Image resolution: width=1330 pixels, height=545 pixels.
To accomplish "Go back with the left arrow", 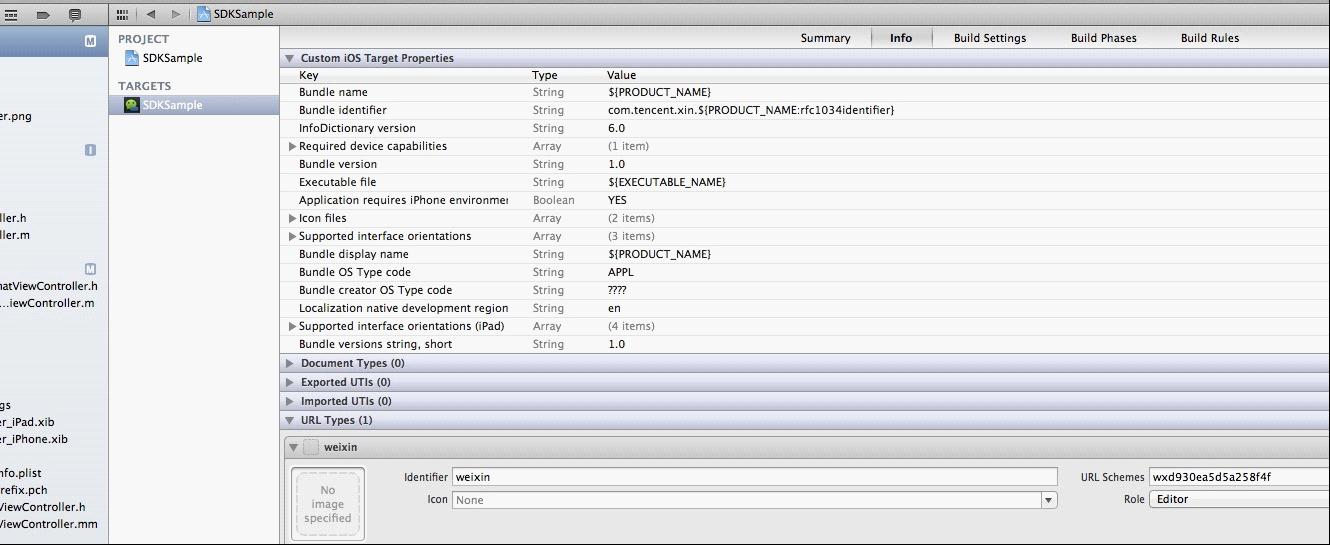I will click(151, 14).
